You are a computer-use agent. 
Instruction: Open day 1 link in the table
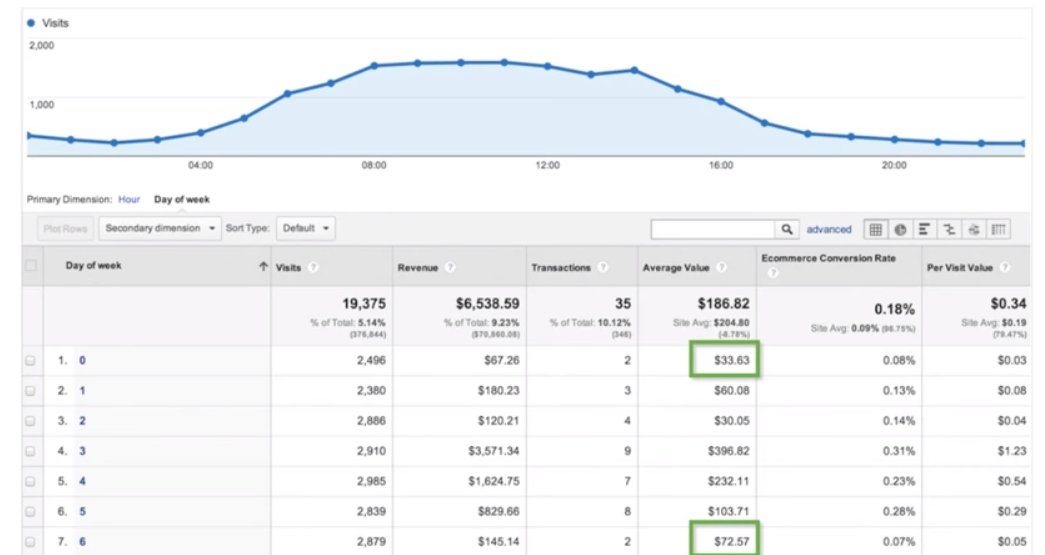[82, 390]
